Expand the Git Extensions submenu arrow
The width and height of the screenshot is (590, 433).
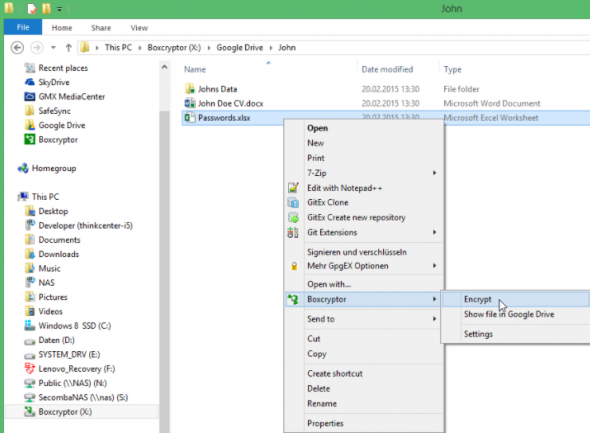coord(435,232)
